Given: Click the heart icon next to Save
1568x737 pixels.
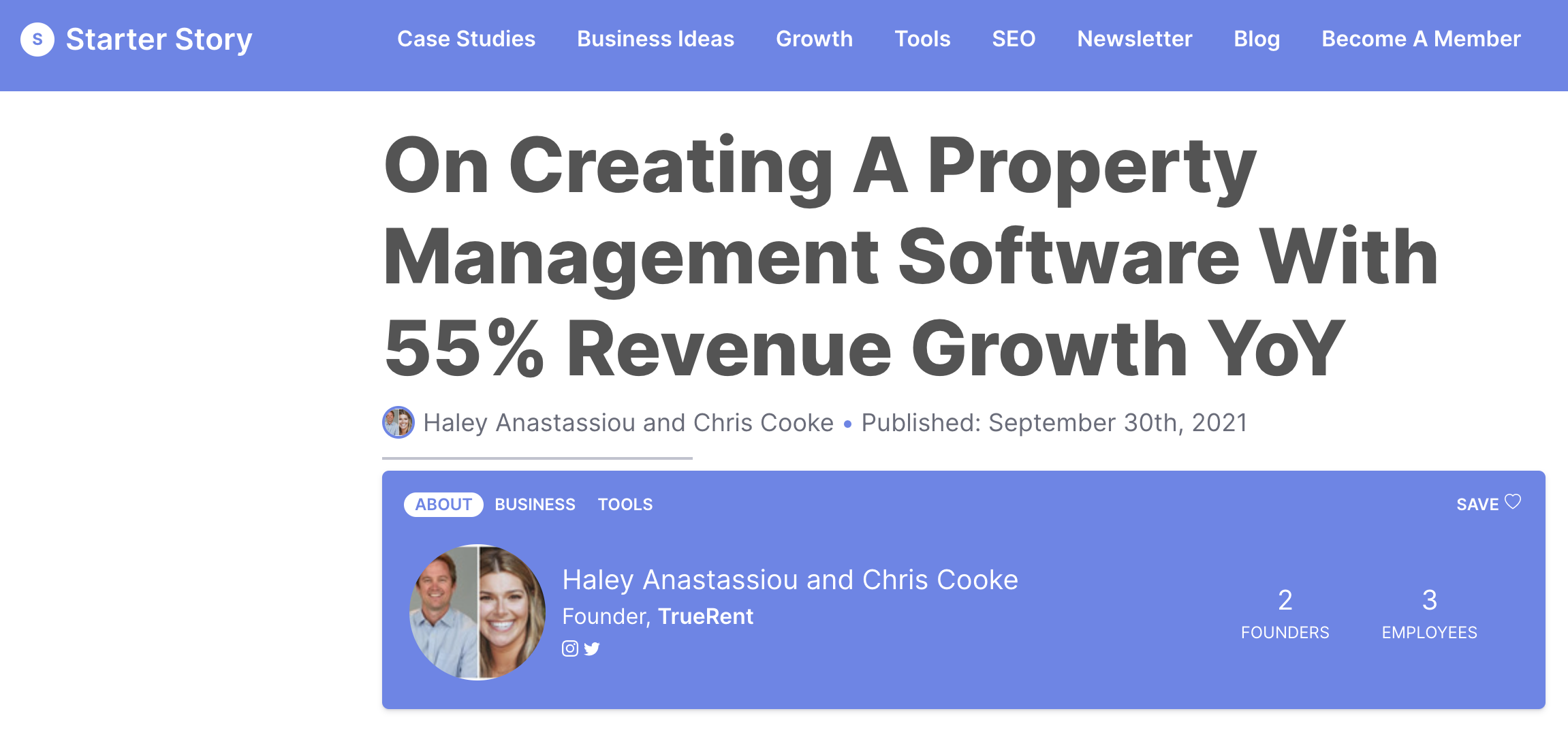Looking at the screenshot, I should (x=1513, y=502).
